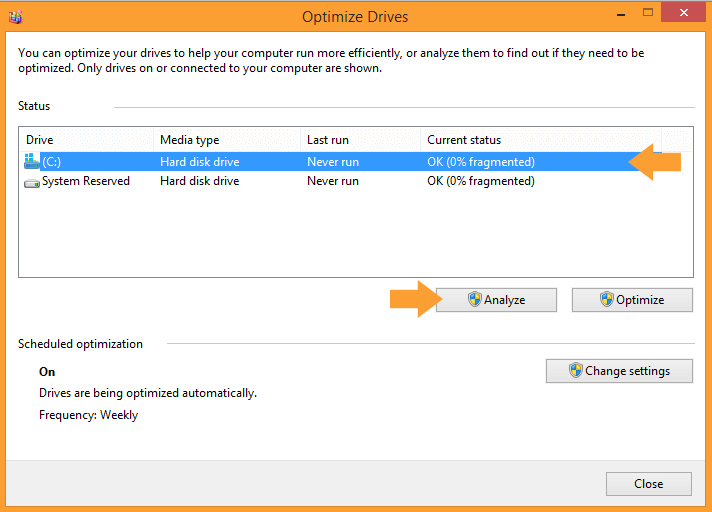Click the shield icon on Optimize button
The image size is (712, 512).
[607, 300]
